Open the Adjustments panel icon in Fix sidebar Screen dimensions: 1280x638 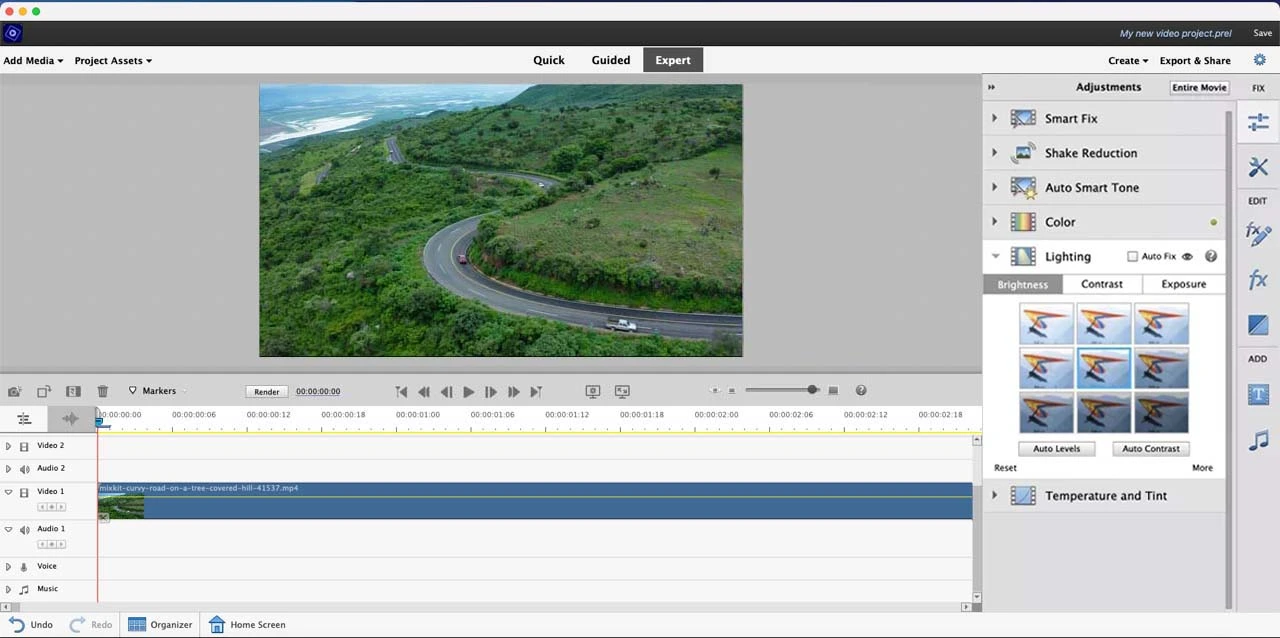tap(1257, 122)
